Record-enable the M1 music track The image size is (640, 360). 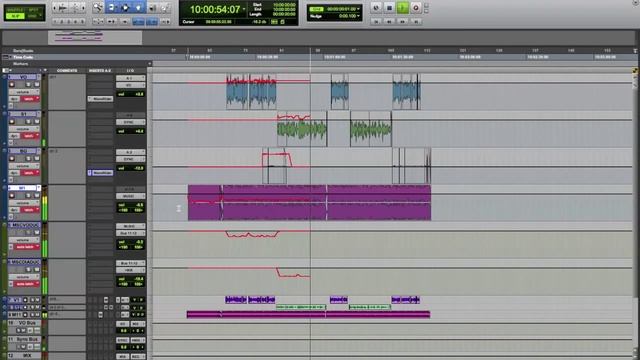tap(12, 196)
